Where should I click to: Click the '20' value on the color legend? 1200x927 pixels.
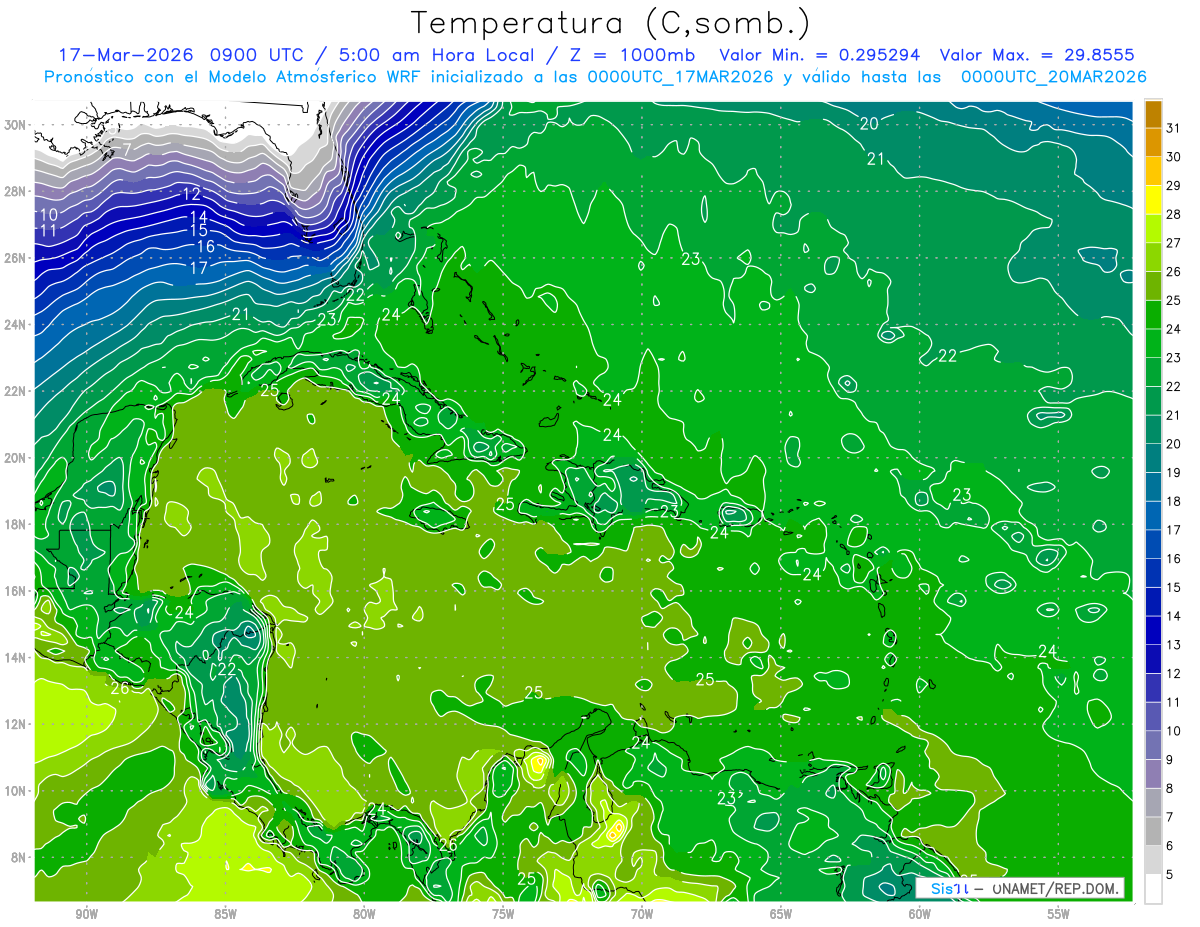point(1174,444)
